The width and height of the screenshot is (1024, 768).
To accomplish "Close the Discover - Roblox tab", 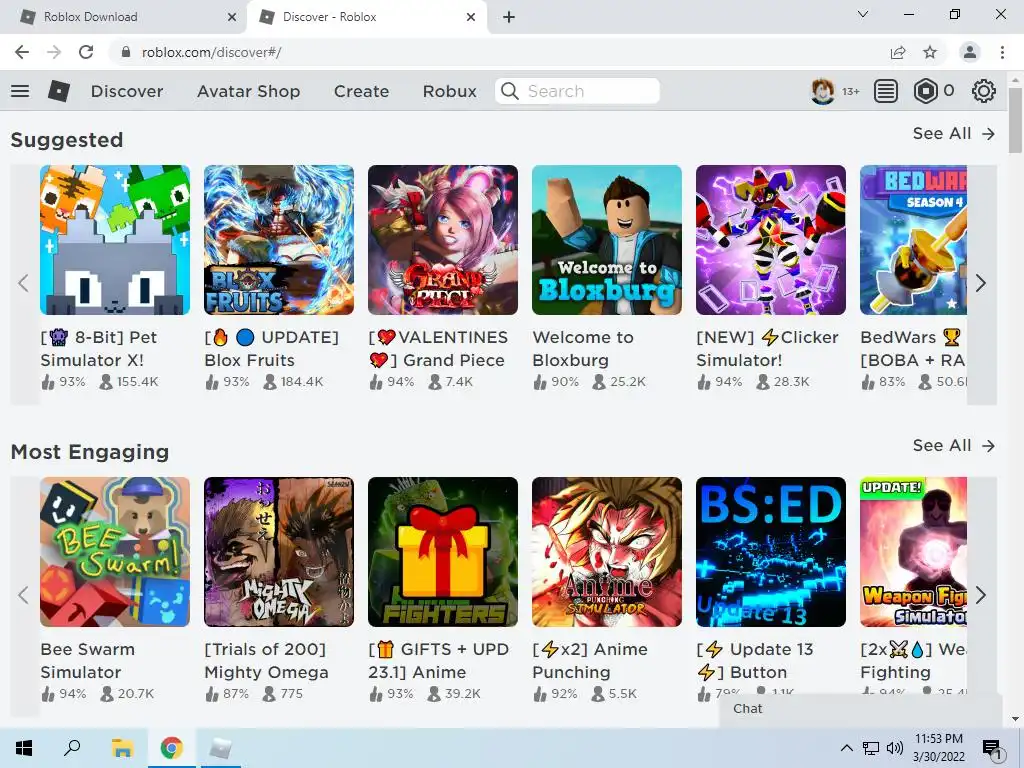I will [471, 17].
